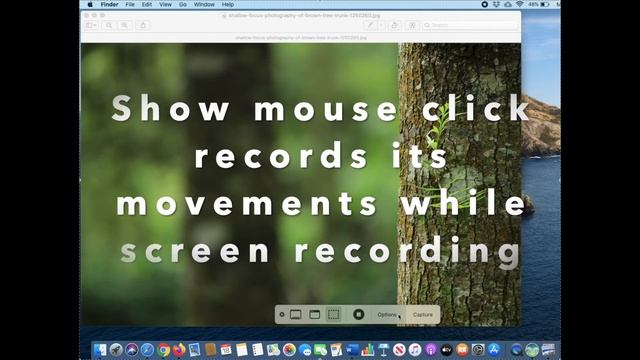Click the Capture button
This screenshot has height=360, width=640.
point(422,315)
